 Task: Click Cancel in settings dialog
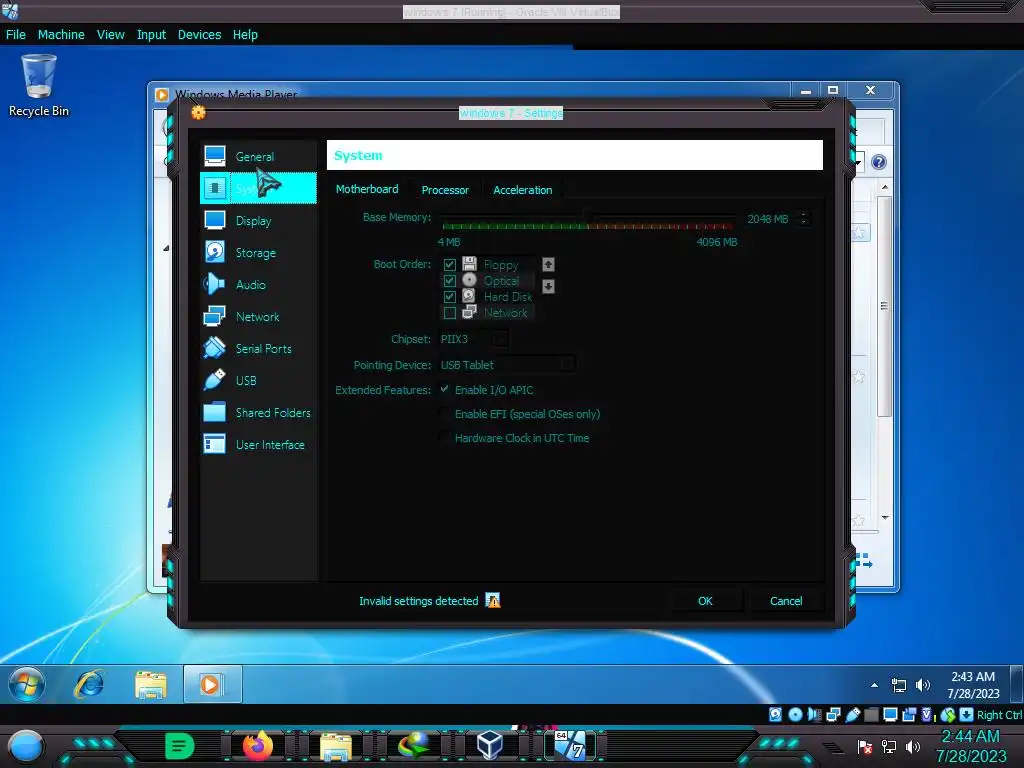click(786, 601)
